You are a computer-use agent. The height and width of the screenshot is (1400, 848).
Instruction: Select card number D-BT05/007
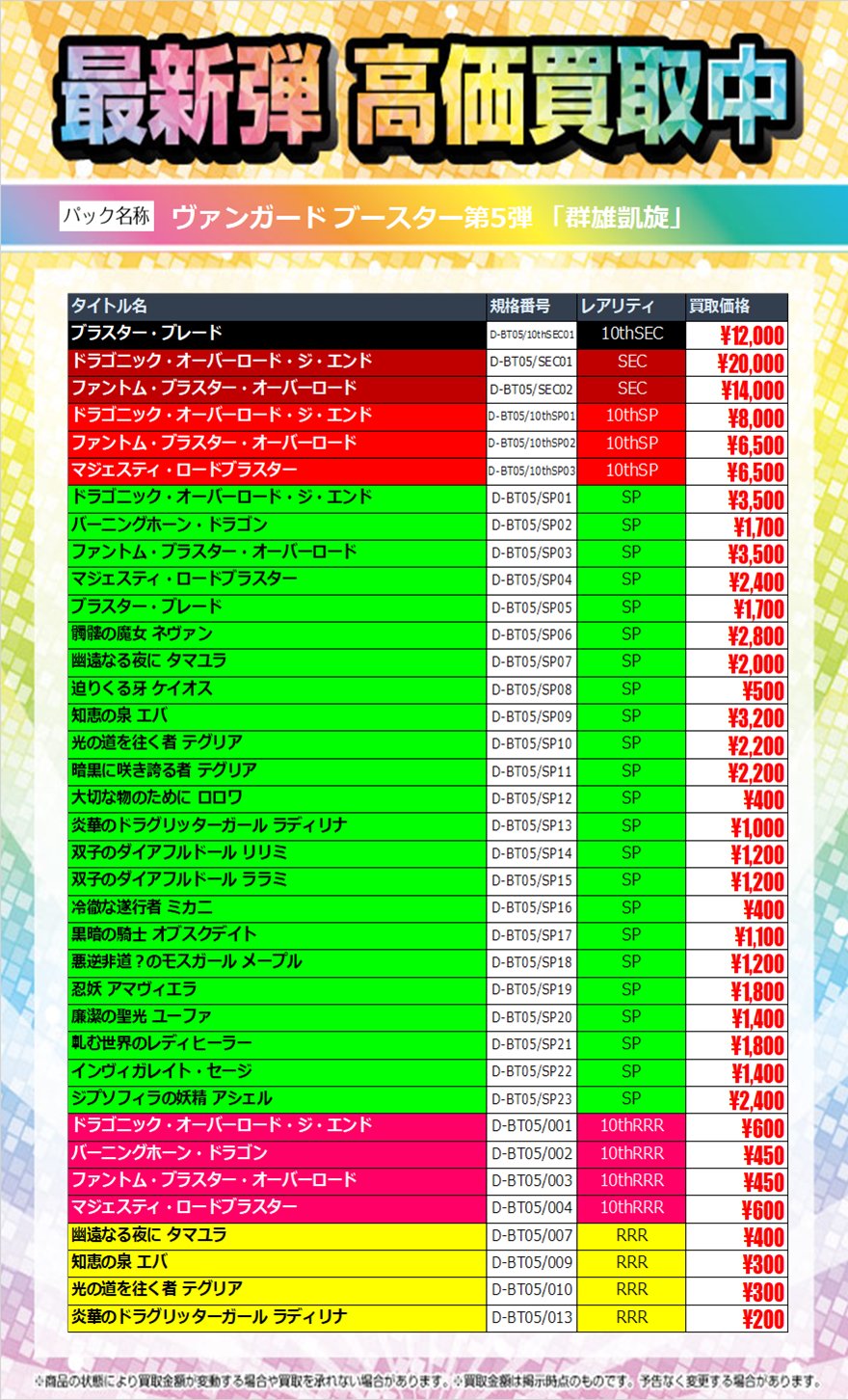pos(532,1235)
